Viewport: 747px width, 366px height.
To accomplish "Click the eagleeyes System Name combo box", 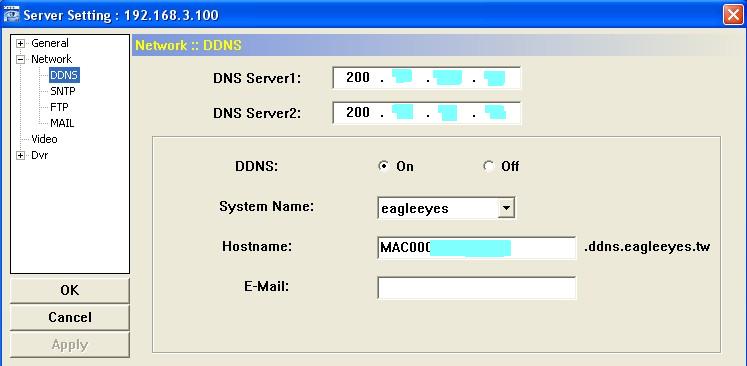I will coord(446,208).
